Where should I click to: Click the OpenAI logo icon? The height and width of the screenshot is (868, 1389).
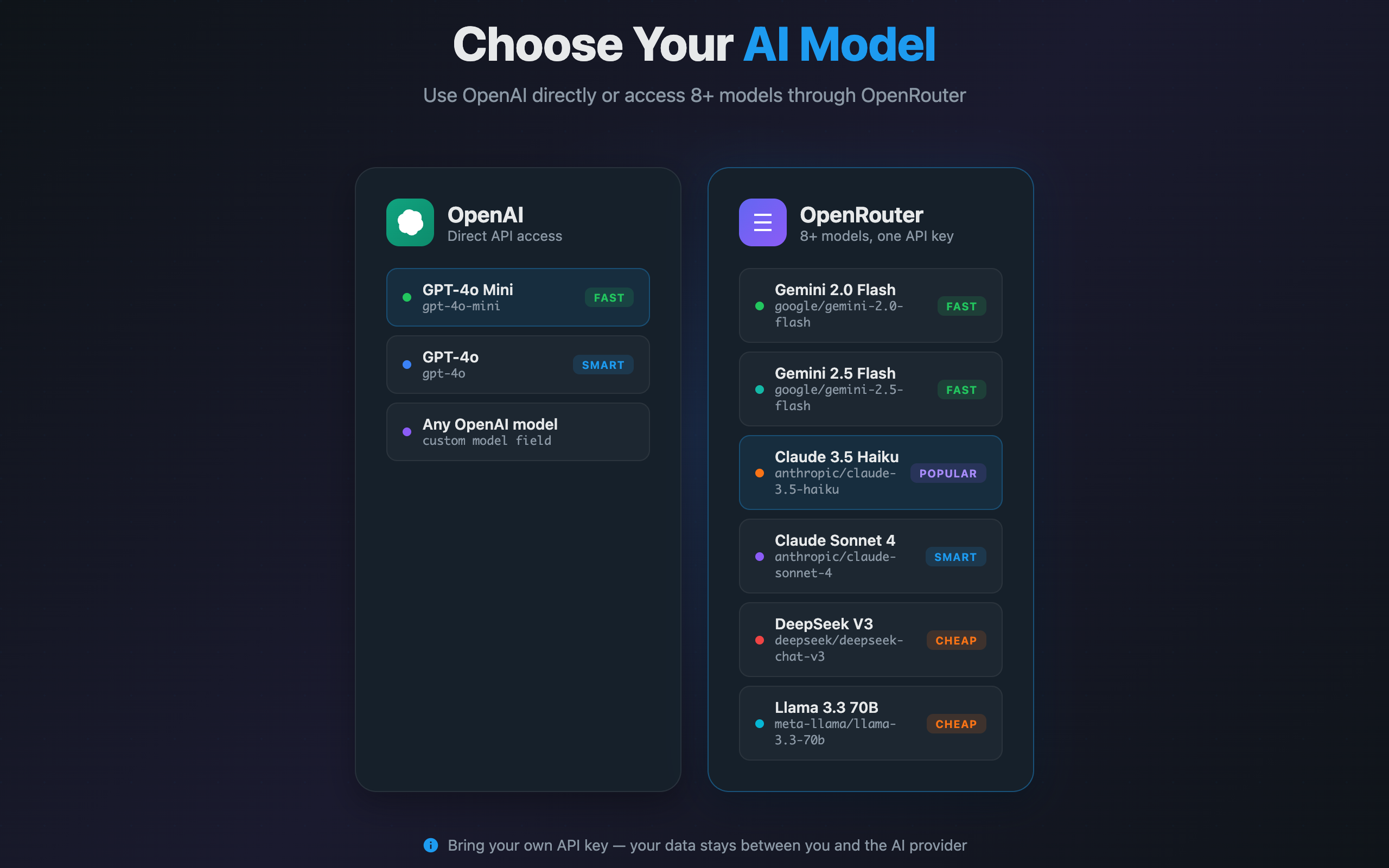[x=410, y=223]
